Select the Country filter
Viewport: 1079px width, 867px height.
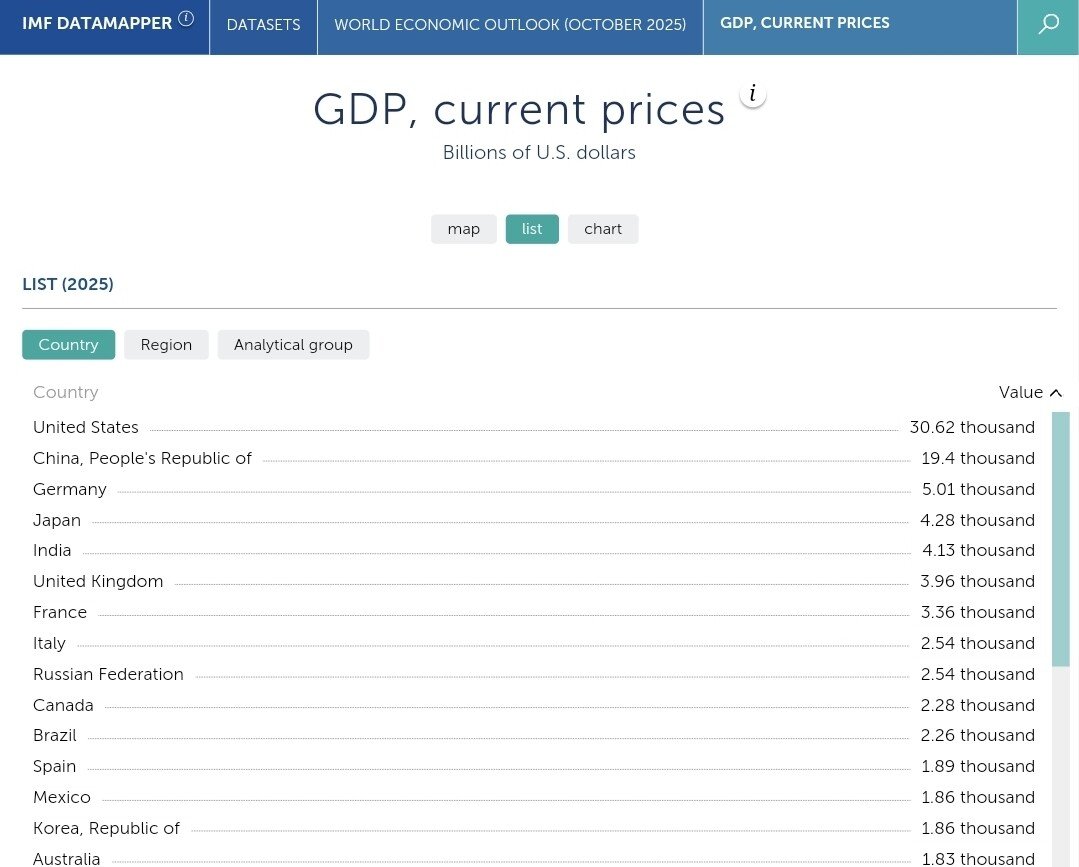pos(68,345)
